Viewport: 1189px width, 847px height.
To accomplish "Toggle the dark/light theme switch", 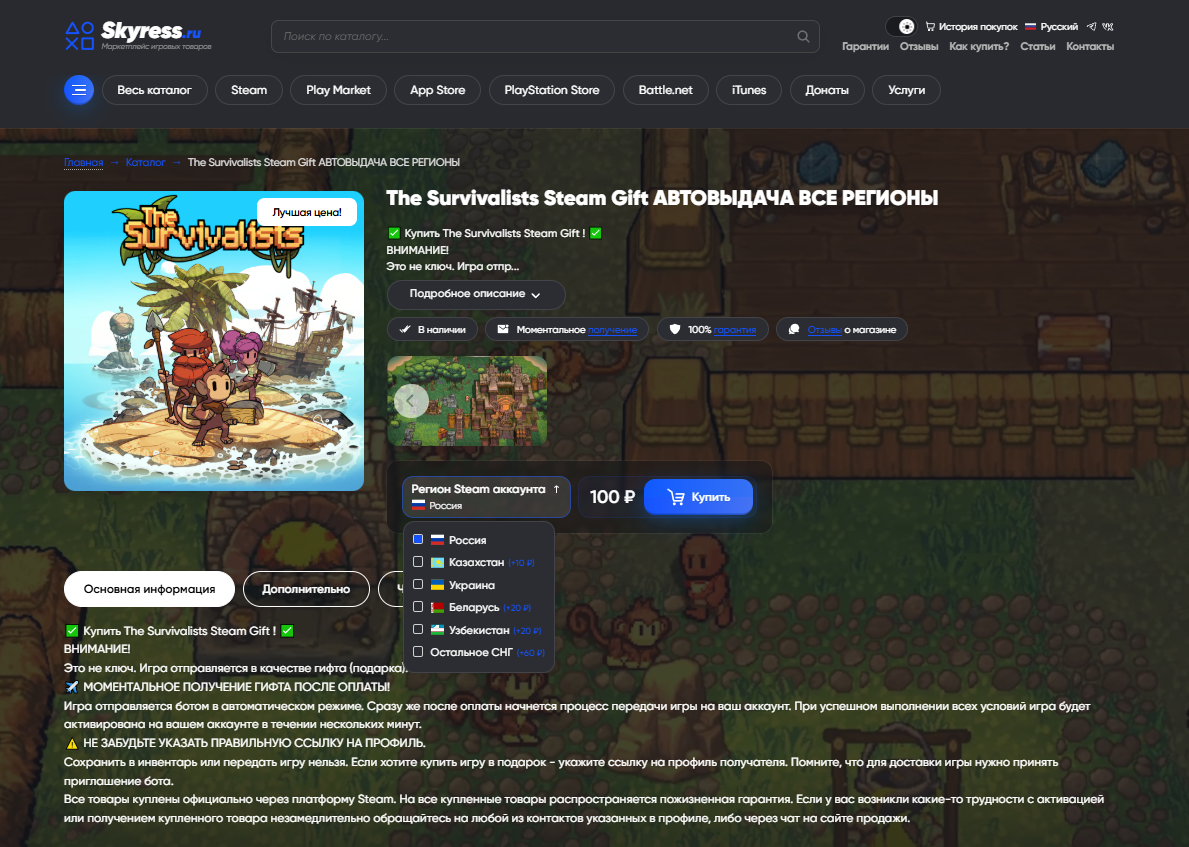I will [901, 27].
